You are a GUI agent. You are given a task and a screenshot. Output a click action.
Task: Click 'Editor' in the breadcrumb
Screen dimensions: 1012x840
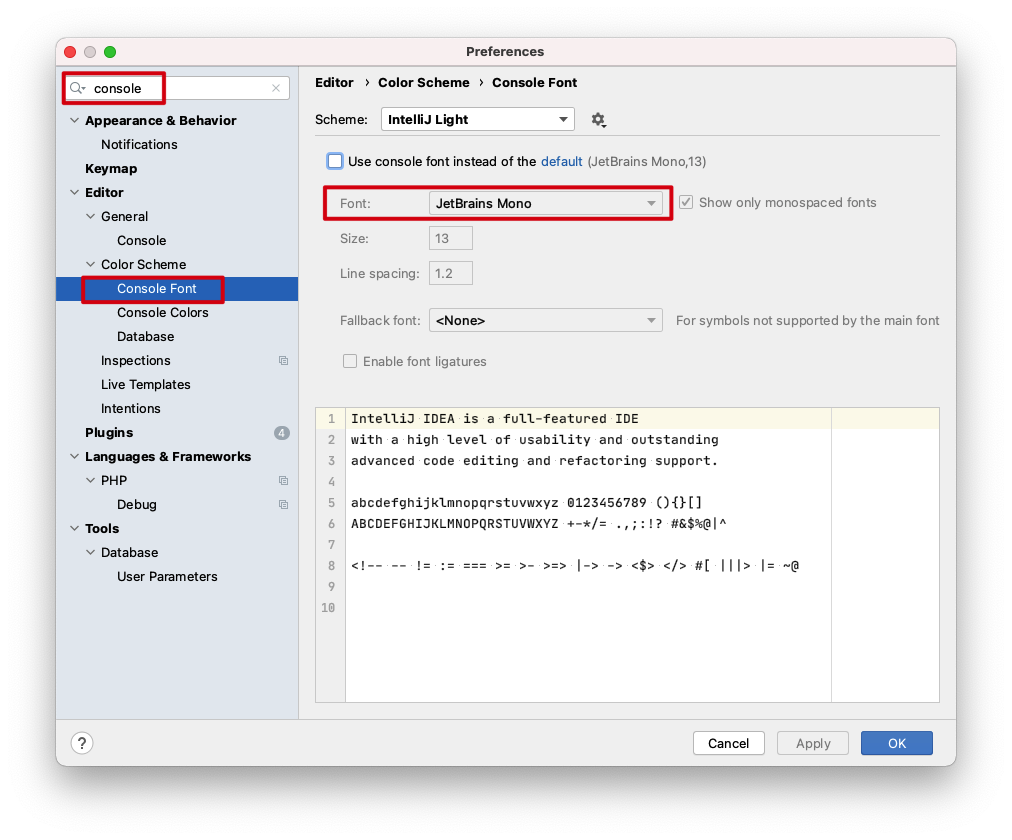point(334,83)
